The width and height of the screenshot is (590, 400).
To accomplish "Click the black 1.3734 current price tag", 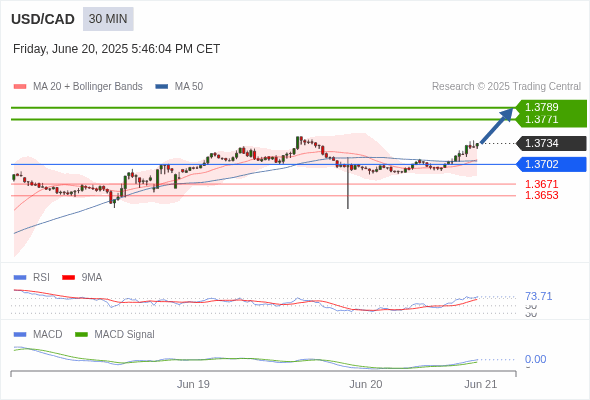I will 551,143.
